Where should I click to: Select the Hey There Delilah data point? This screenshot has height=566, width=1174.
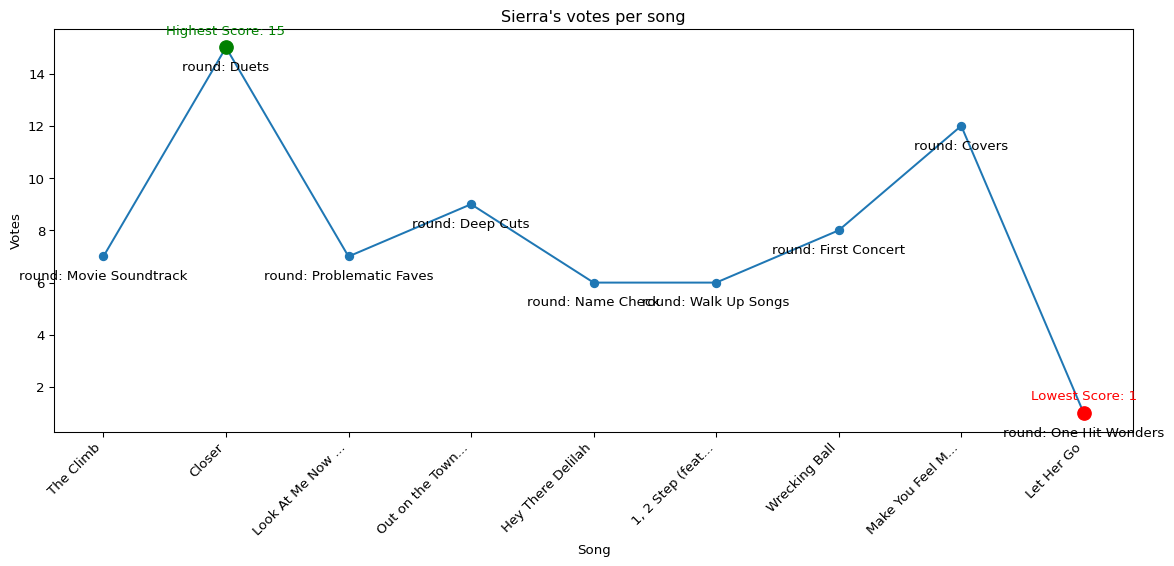click(594, 283)
